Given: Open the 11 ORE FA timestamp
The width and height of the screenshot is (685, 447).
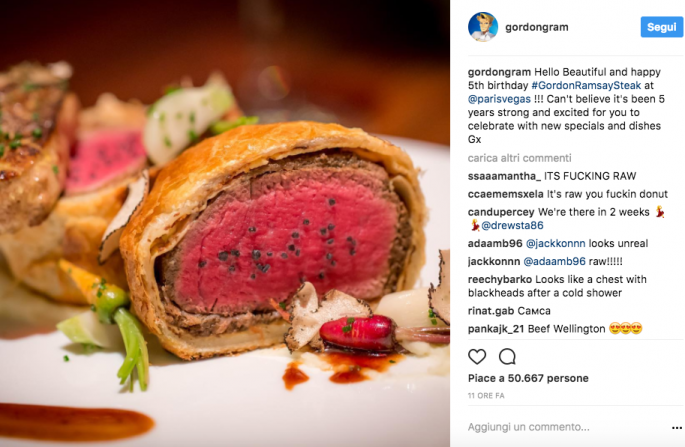Looking at the screenshot, I should [x=486, y=396].
